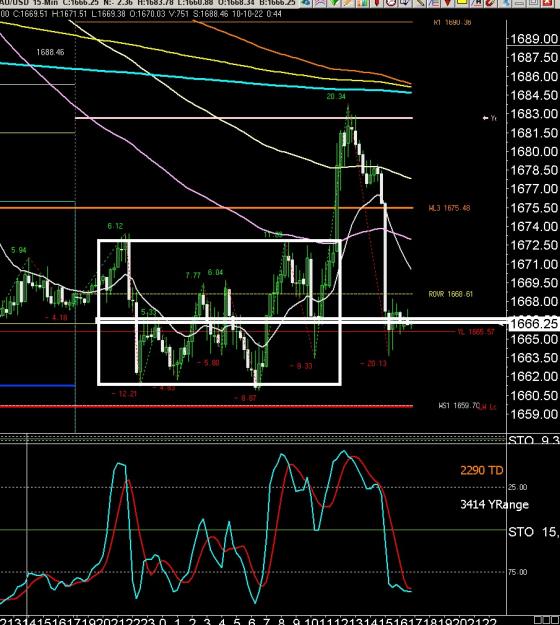This screenshot has width=560, height=625.
Task: Click the 10-10-22 0:44 timestamp
Action: tap(257, 14)
